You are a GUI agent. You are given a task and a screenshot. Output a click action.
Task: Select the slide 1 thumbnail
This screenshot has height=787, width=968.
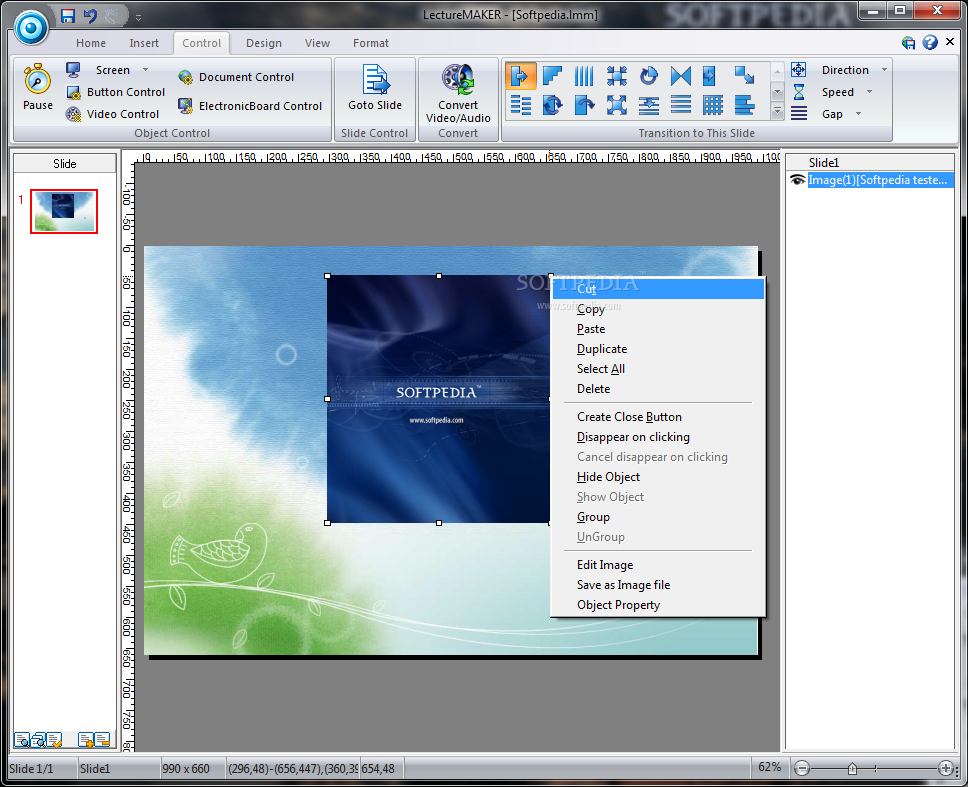pos(64,211)
